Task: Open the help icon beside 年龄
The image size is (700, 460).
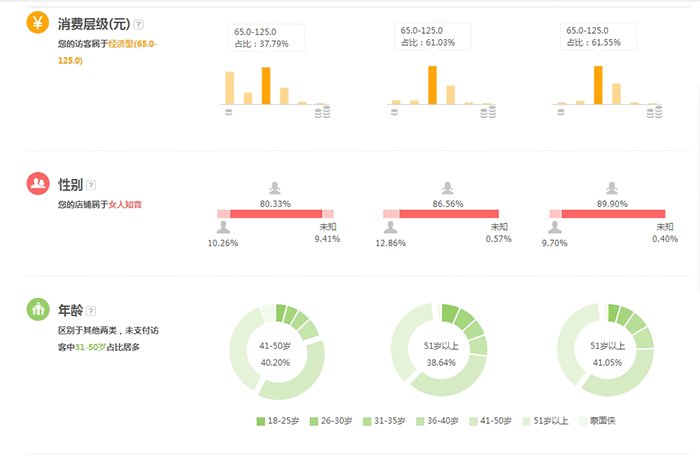Action: click(91, 311)
